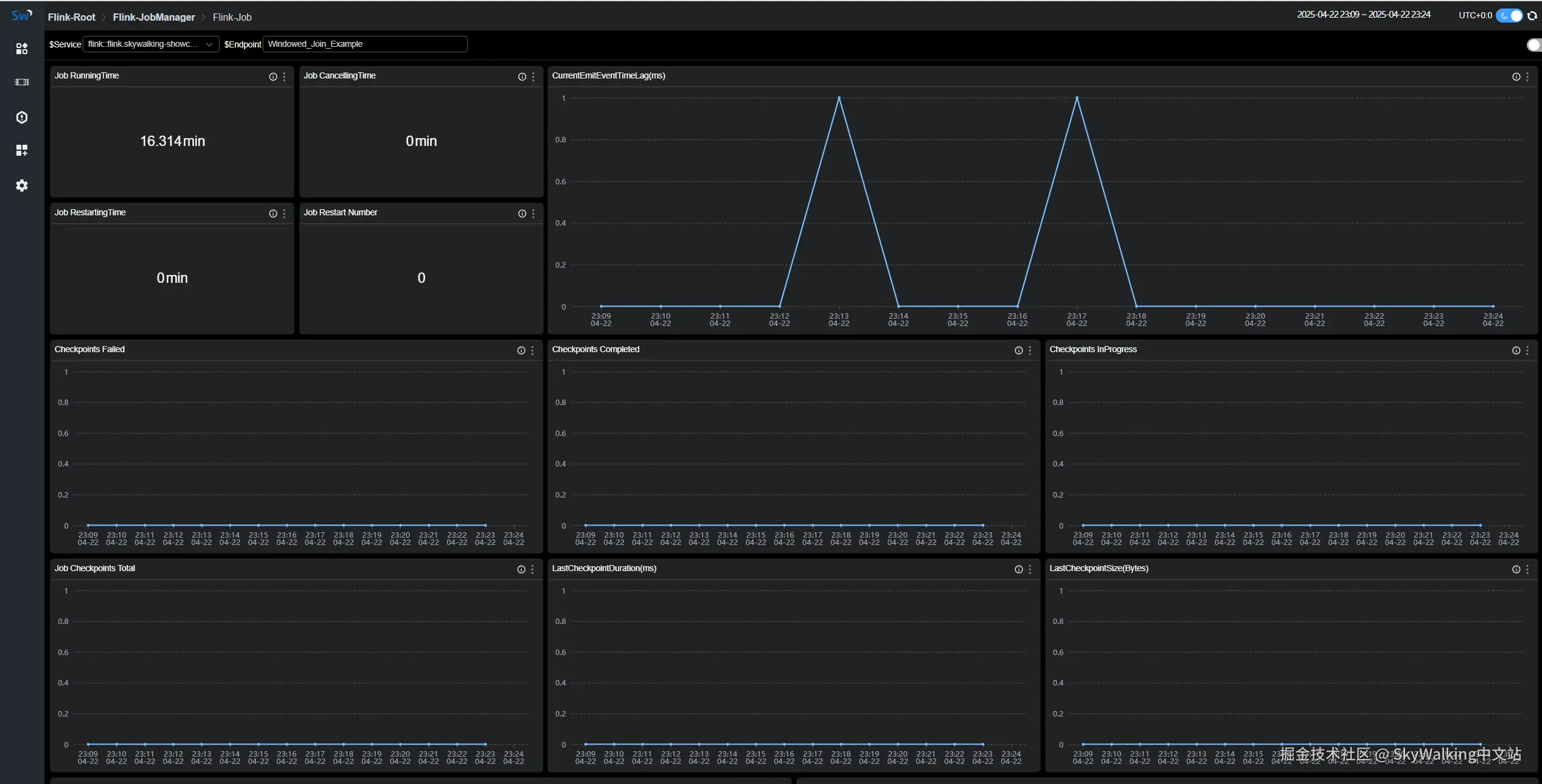Open the alarm shield icon in sidebar

click(22, 117)
